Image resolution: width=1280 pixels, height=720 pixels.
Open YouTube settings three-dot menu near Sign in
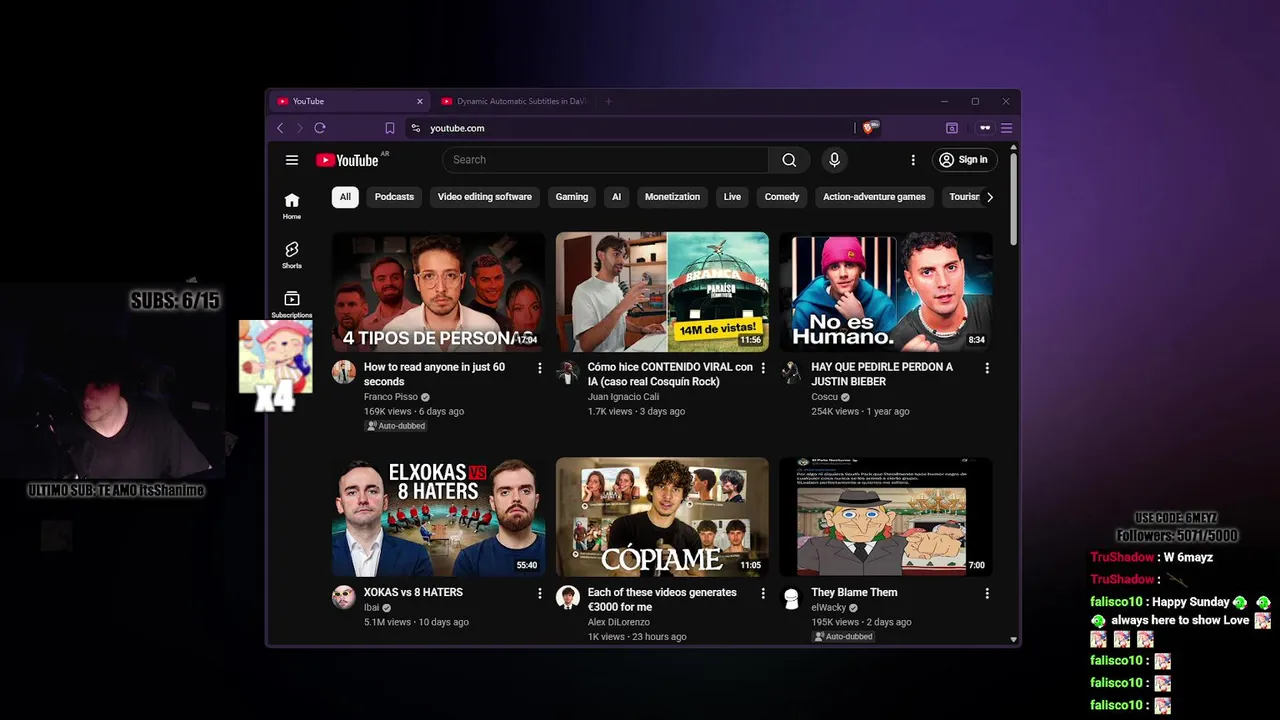(x=912, y=160)
